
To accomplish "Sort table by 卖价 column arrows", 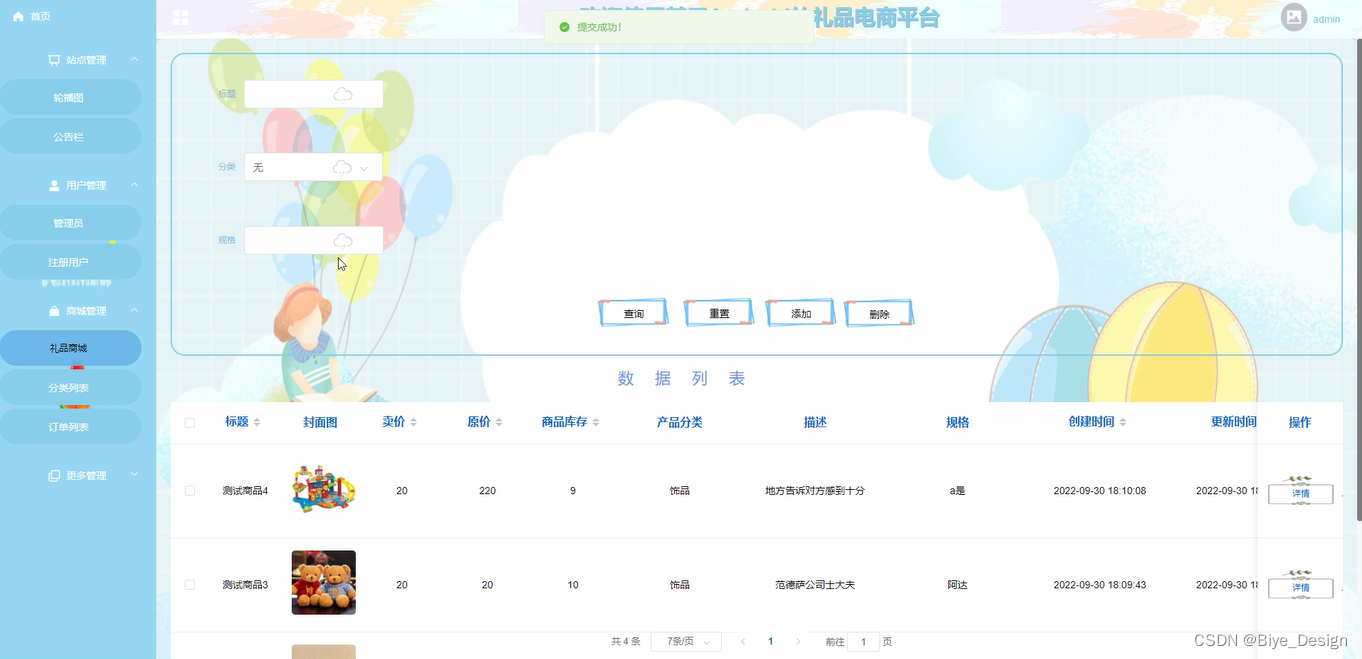I will pyautogui.click(x=414, y=423).
